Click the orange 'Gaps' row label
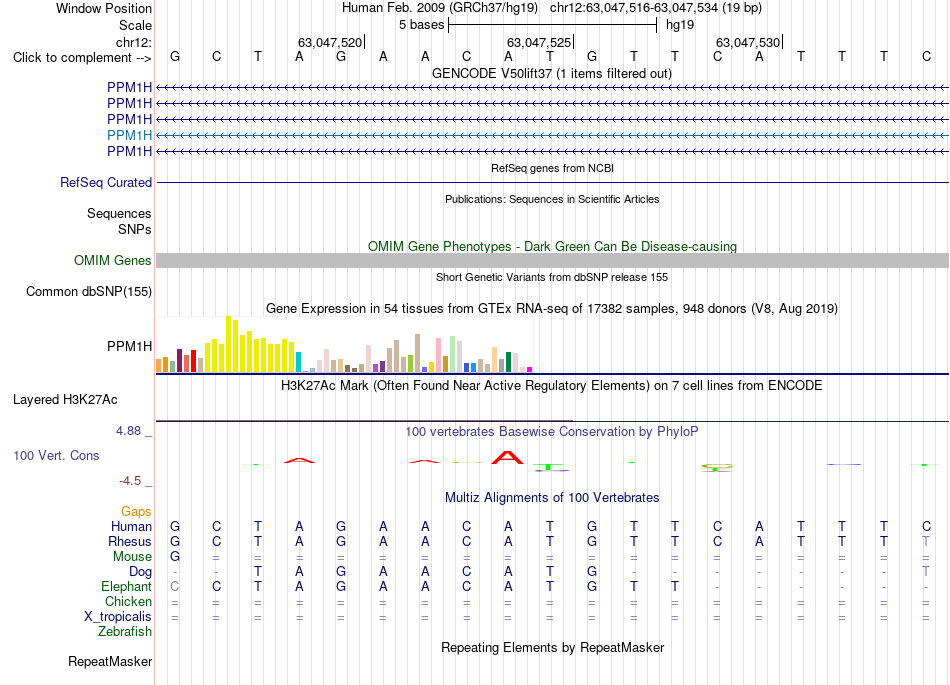The height and width of the screenshot is (685, 950). coord(136,512)
